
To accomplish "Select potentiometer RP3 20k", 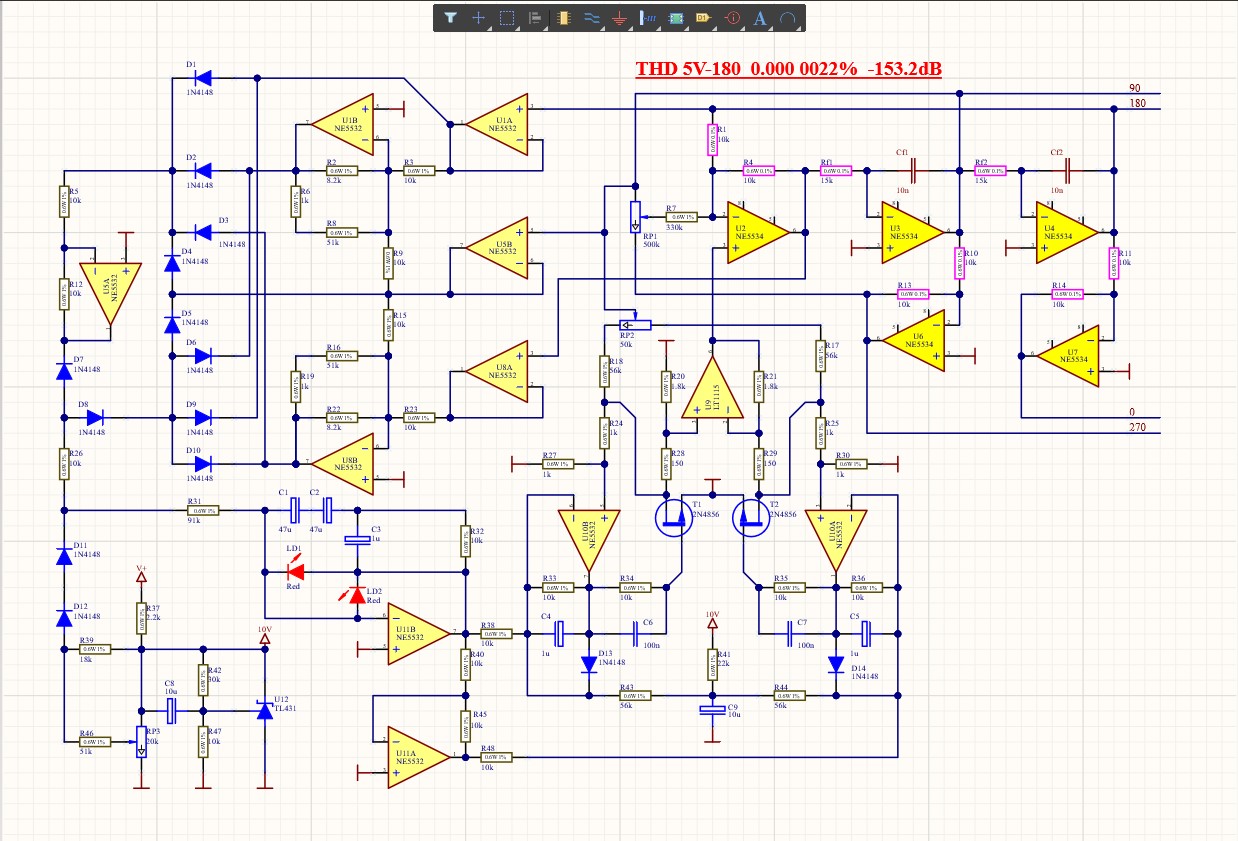I will (x=142, y=741).
